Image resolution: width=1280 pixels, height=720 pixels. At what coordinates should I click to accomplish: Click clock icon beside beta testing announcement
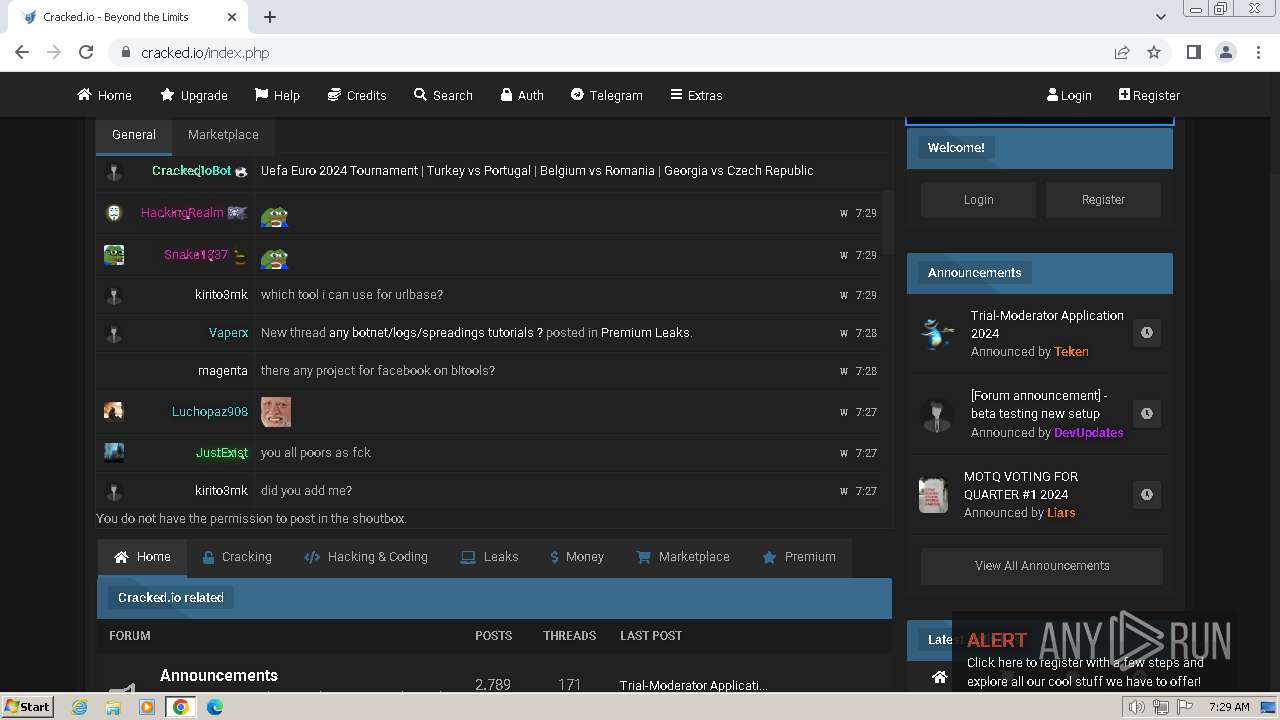(1147, 413)
